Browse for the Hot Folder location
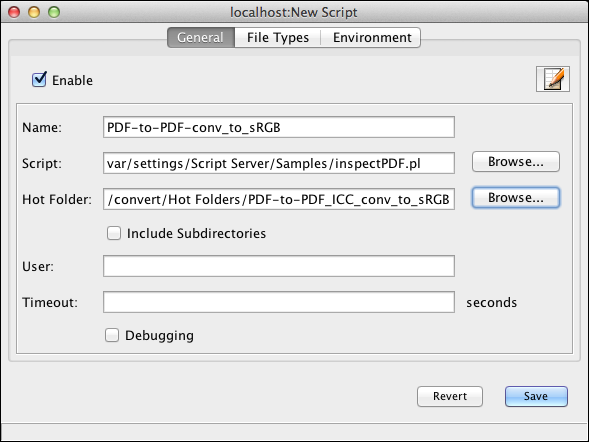This screenshot has width=589, height=442. click(x=516, y=198)
